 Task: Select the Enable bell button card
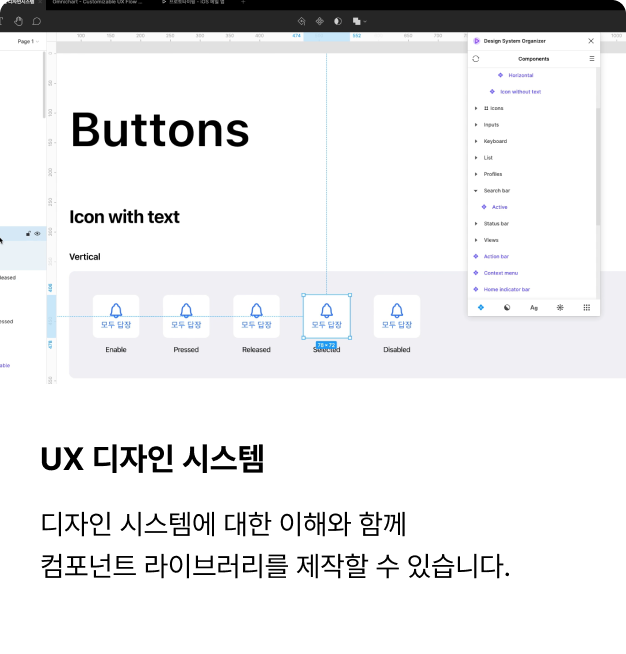tap(116, 317)
